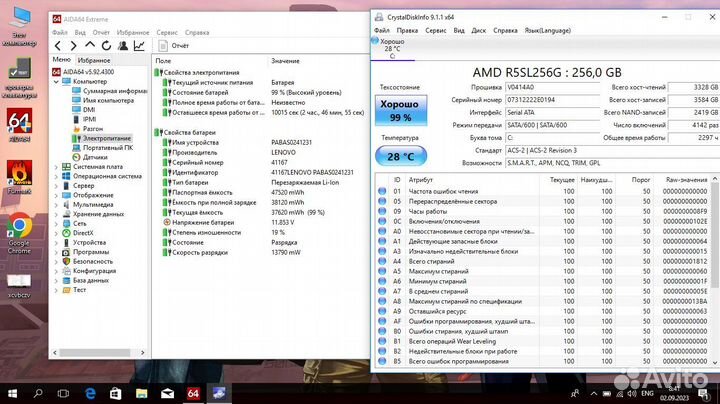Image resolution: width=720 pixels, height=404 pixels.
Task: Open Mail app from taskbar
Action: tap(167, 393)
